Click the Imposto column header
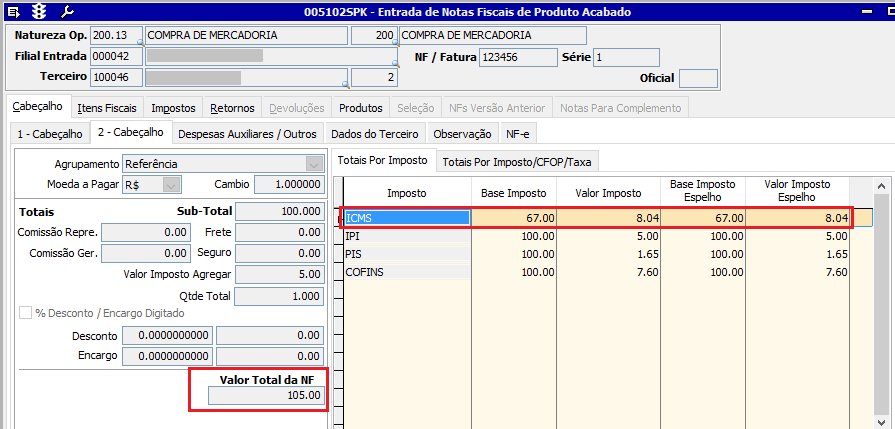The height and width of the screenshot is (429, 895). [407, 193]
